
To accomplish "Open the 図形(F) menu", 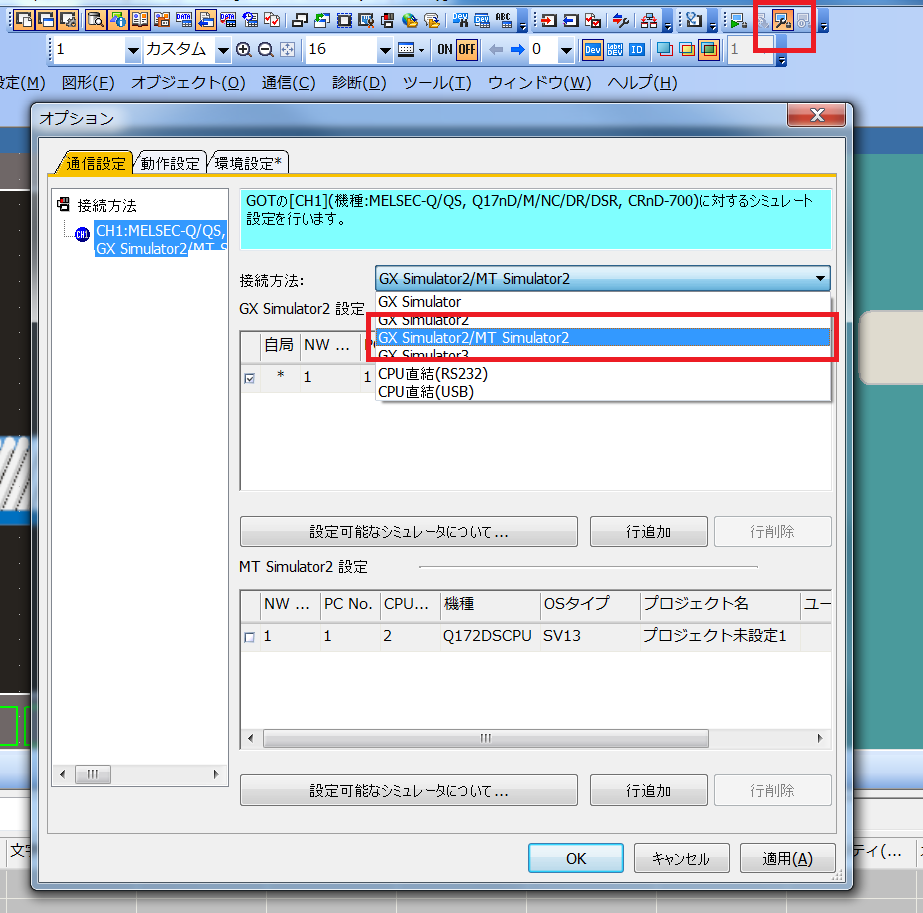I will pos(88,82).
